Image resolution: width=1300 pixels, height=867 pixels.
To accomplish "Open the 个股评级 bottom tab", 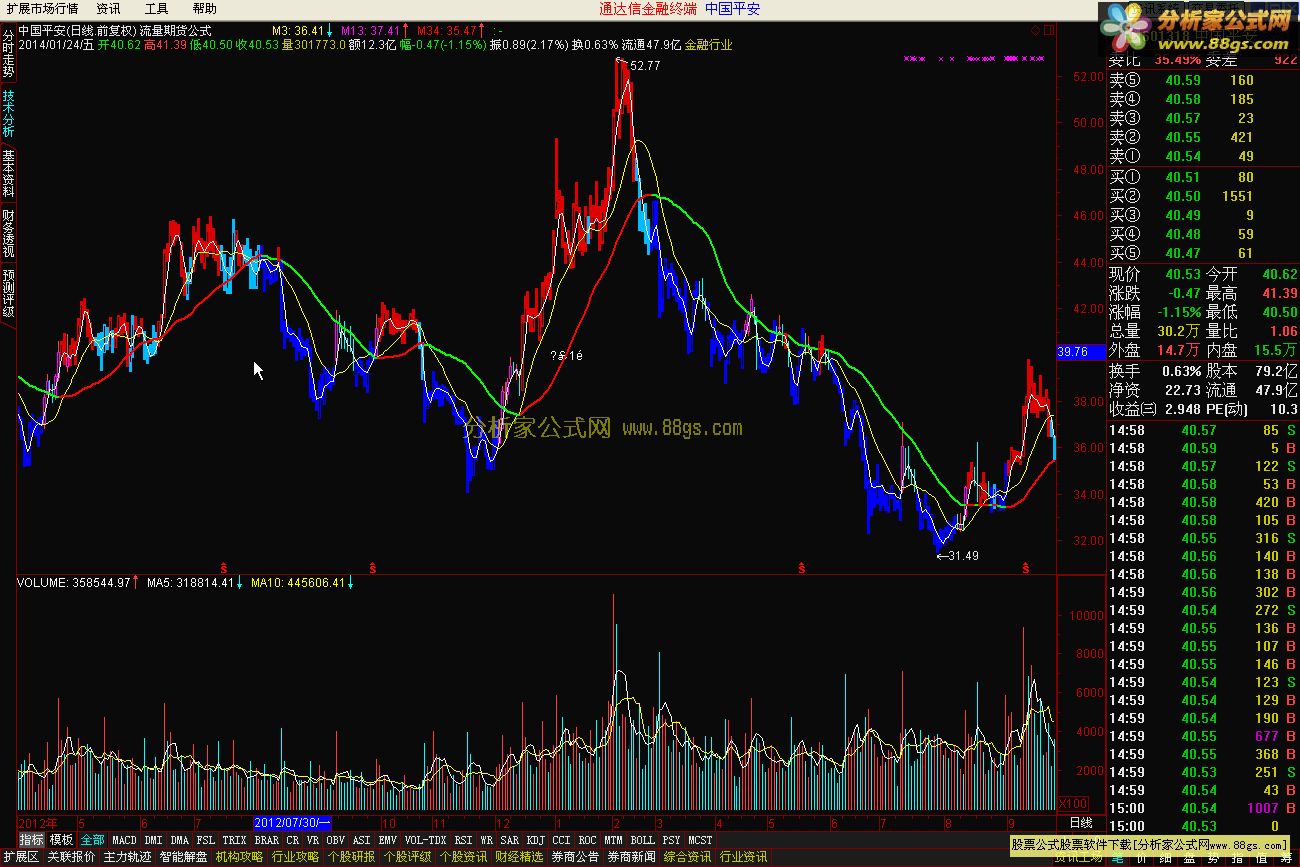I will coord(407,857).
